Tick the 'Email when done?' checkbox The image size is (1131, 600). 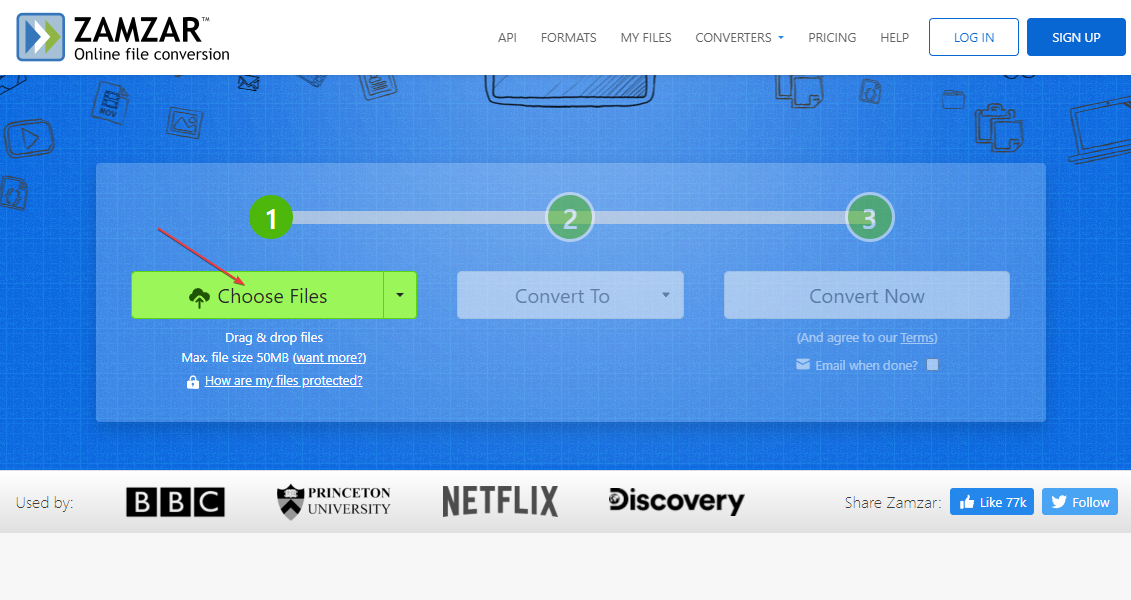(933, 365)
